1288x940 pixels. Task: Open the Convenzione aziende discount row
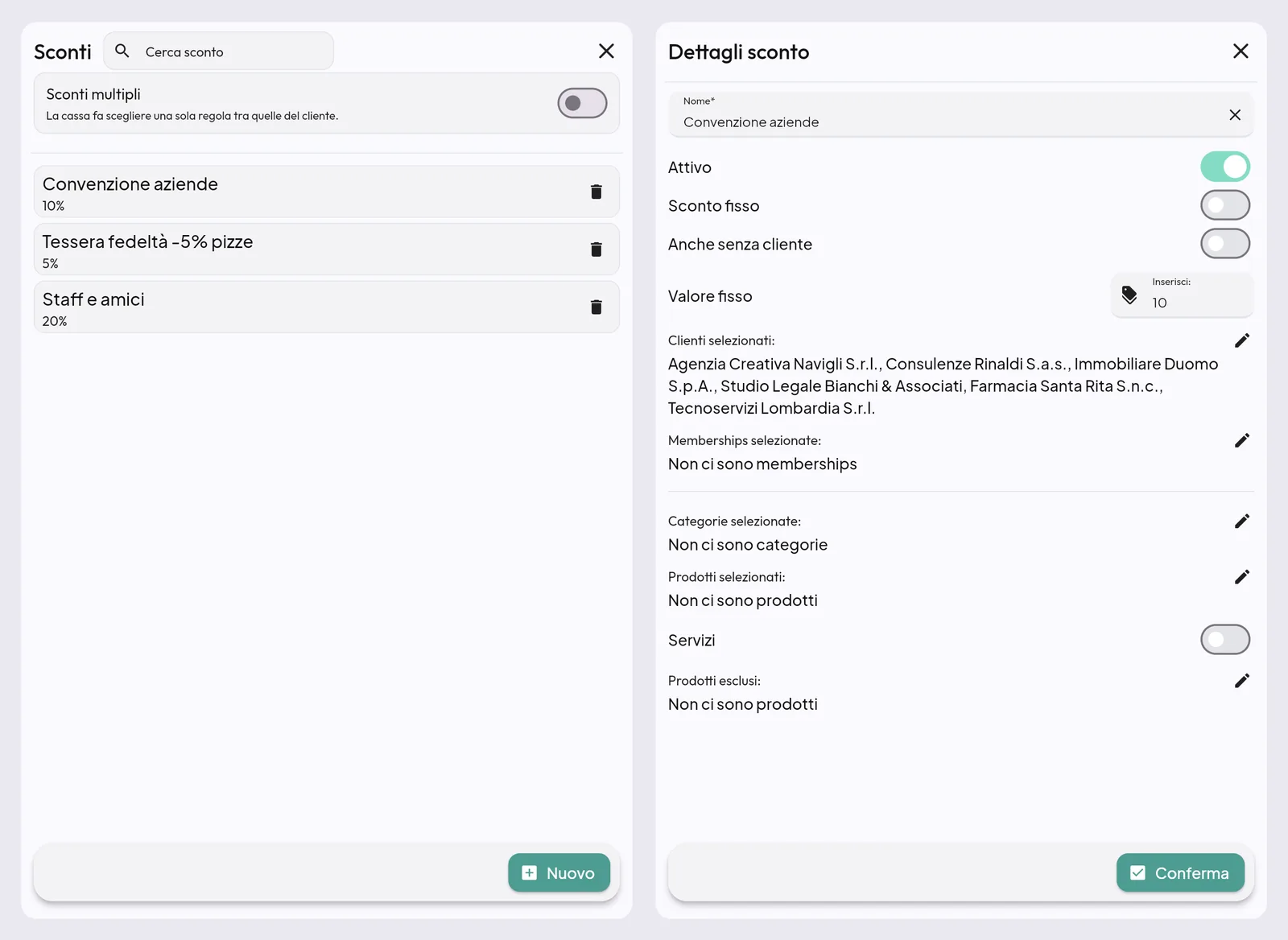[326, 192]
